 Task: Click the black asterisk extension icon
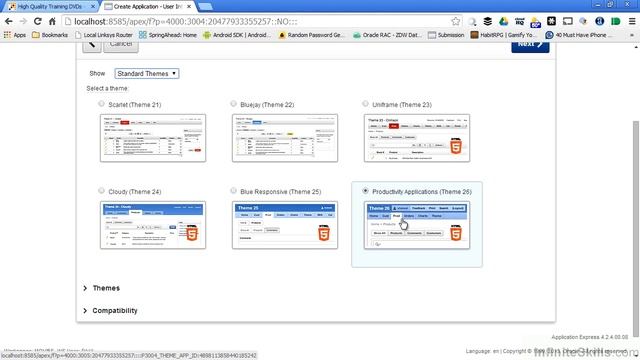(x=551, y=21)
